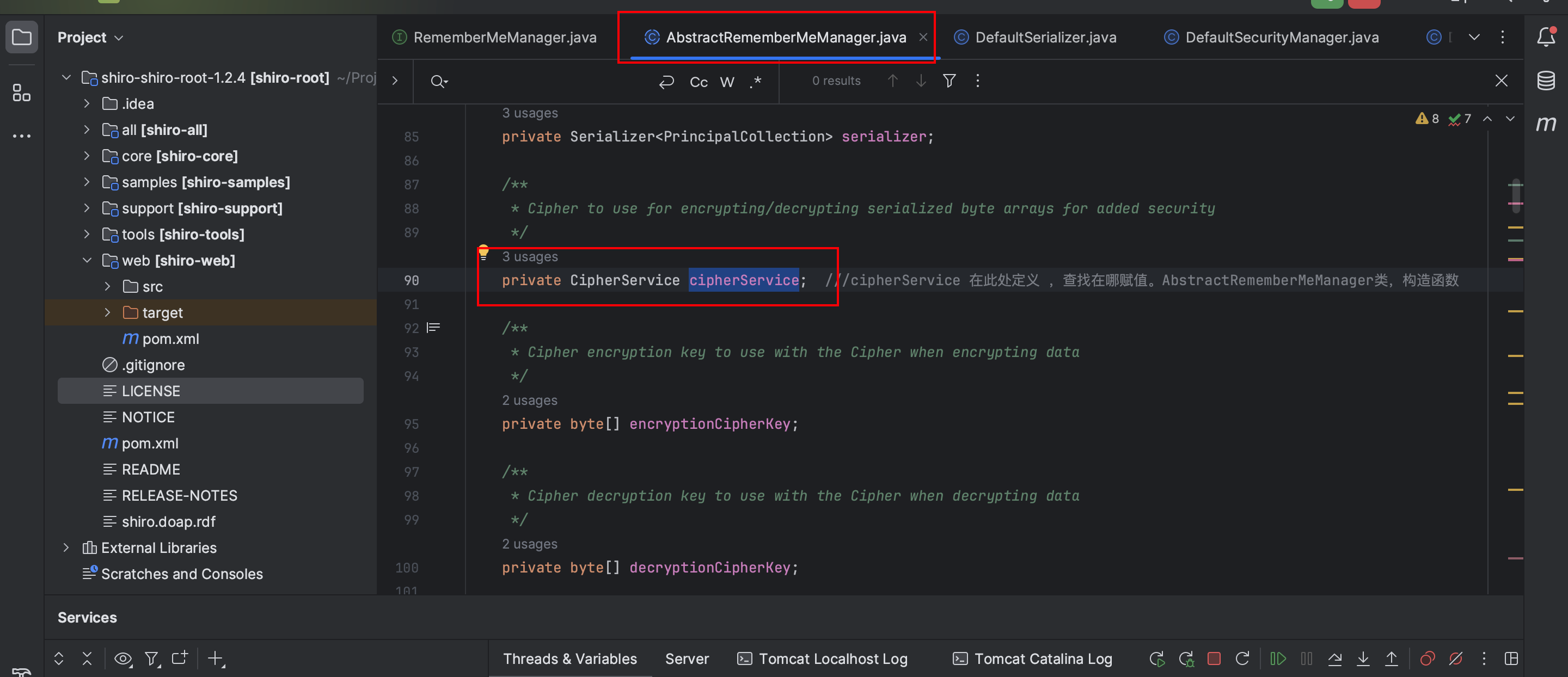
Task: Expand External Libraries node
Action: click(x=67, y=548)
